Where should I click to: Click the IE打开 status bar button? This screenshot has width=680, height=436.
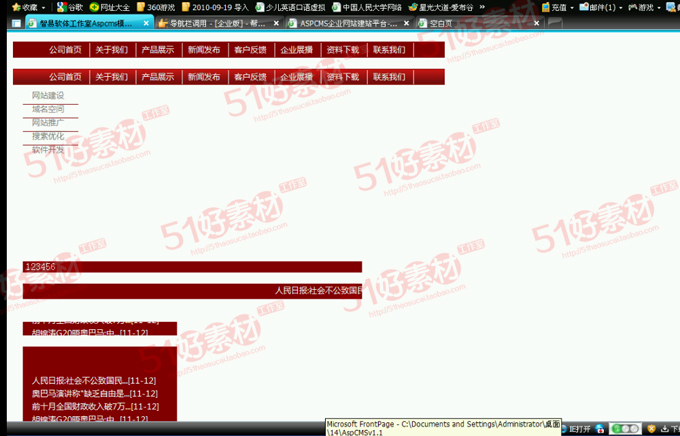[x=575, y=429]
